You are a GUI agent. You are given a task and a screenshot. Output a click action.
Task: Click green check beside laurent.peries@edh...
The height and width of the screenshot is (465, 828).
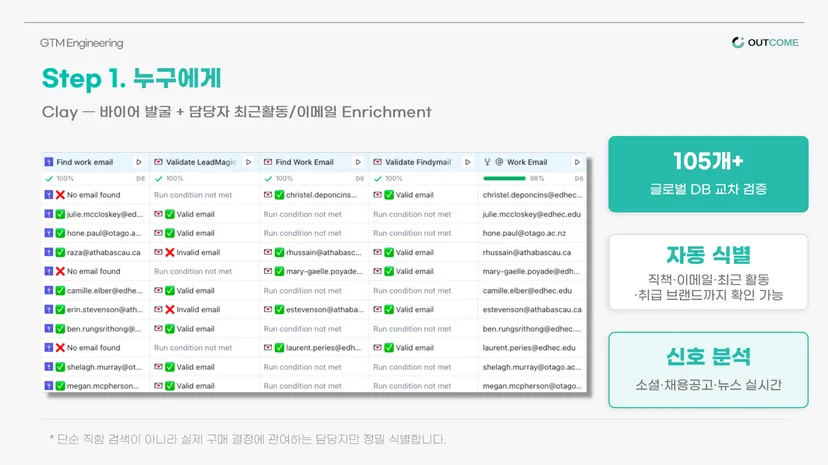click(279, 348)
